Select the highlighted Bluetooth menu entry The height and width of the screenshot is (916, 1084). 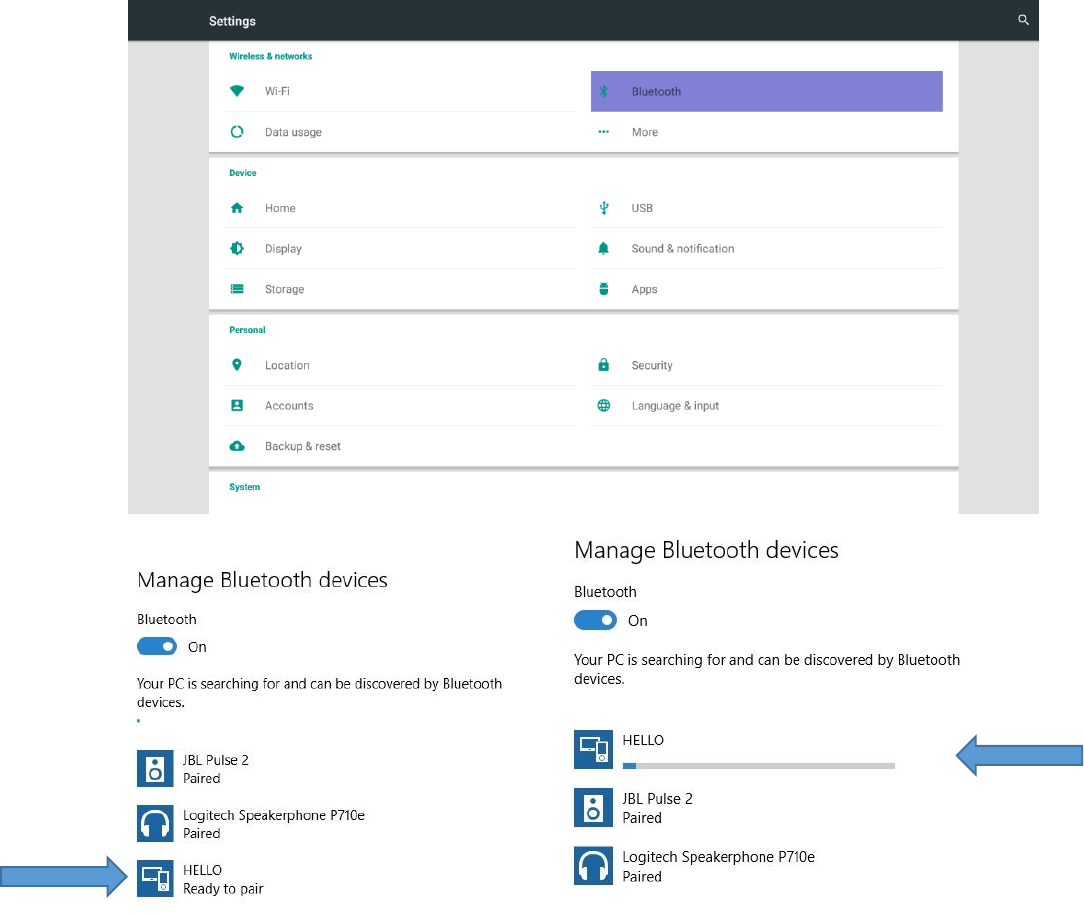(766, 91)
